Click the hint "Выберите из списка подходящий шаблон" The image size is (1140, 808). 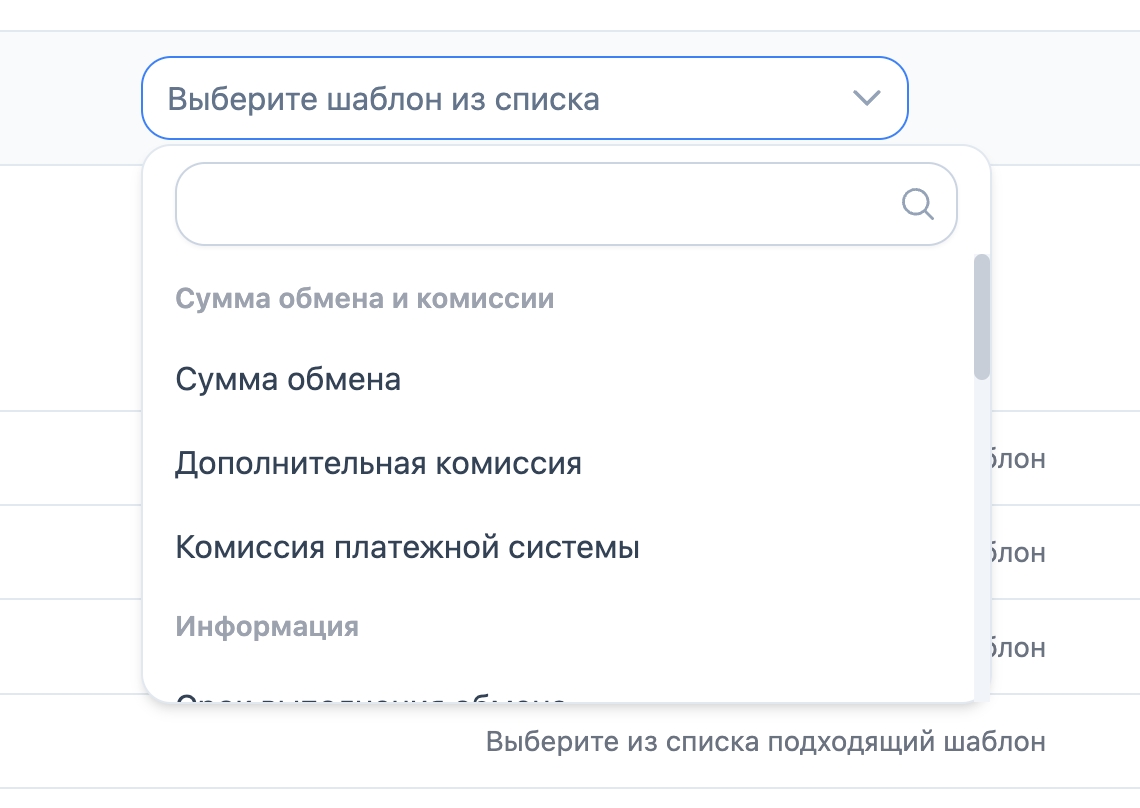[765, 742]
